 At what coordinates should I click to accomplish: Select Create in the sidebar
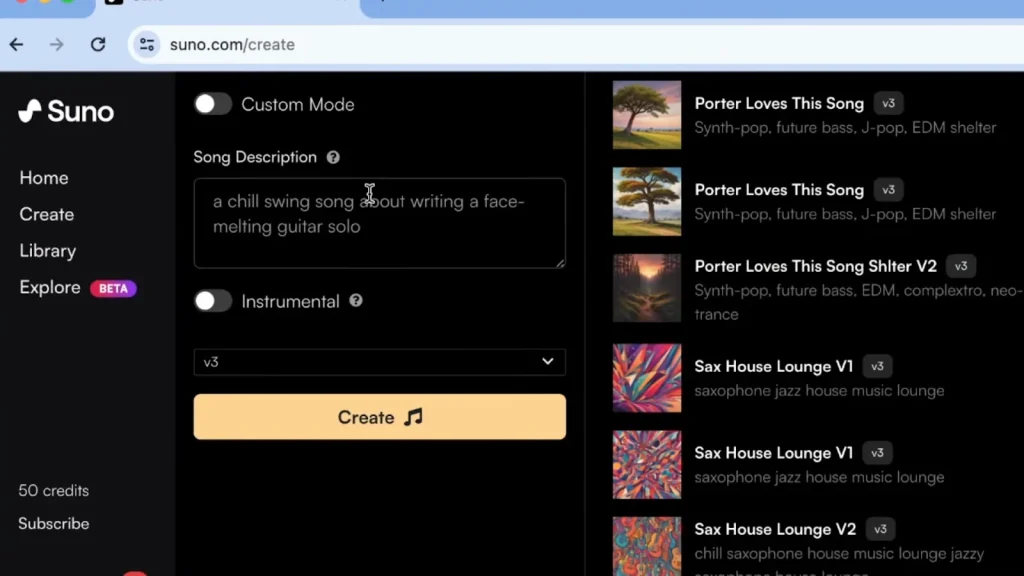point(46,214)
